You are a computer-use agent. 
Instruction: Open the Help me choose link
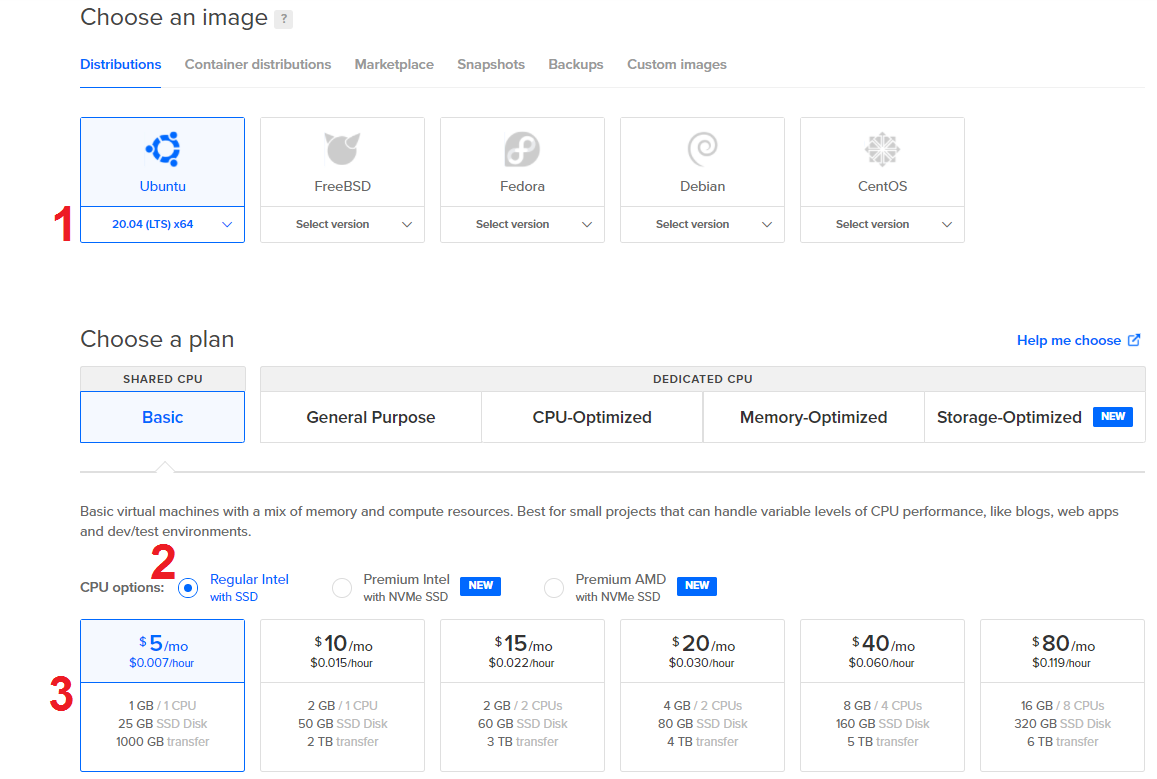pos(1068,340)
